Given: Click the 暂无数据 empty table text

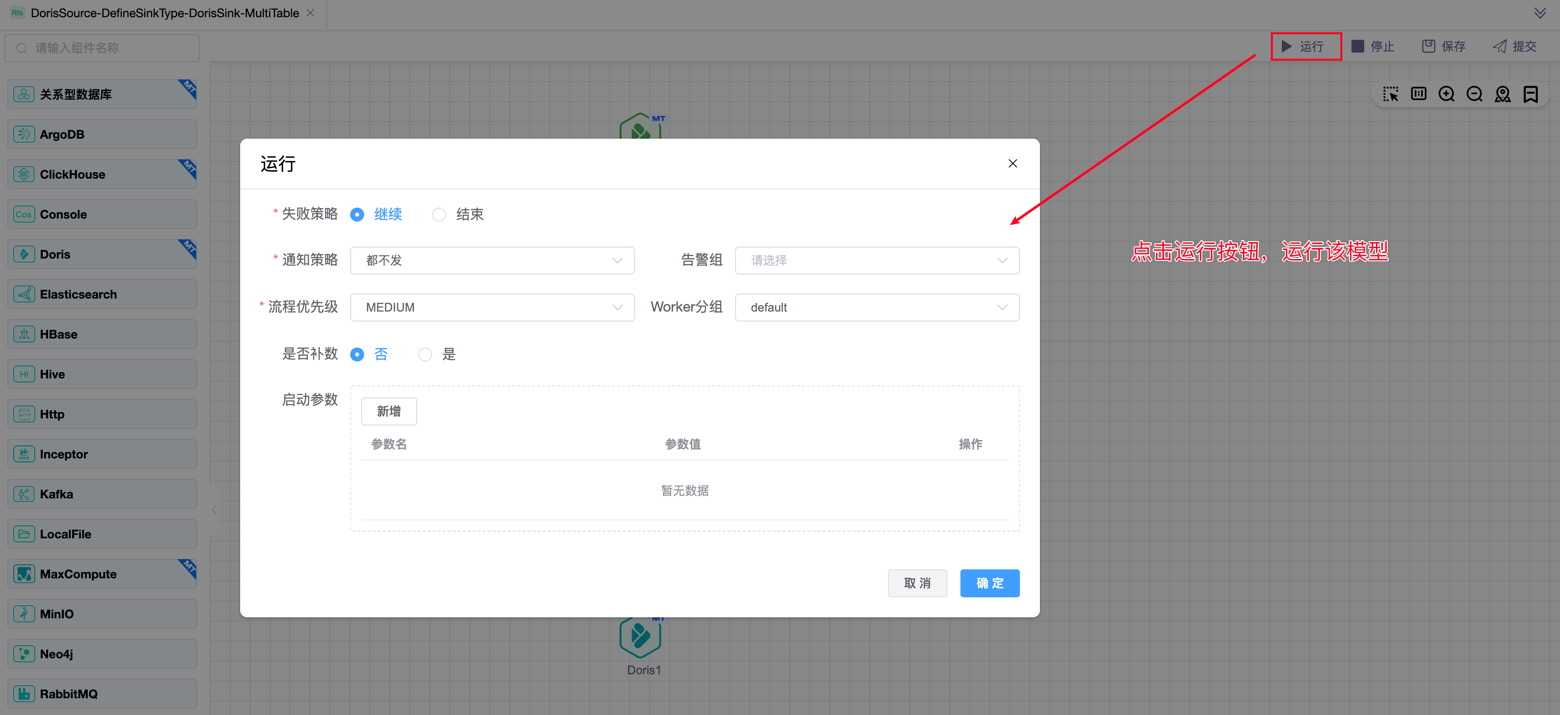Looking at the screenshot, I should point(685,491).
